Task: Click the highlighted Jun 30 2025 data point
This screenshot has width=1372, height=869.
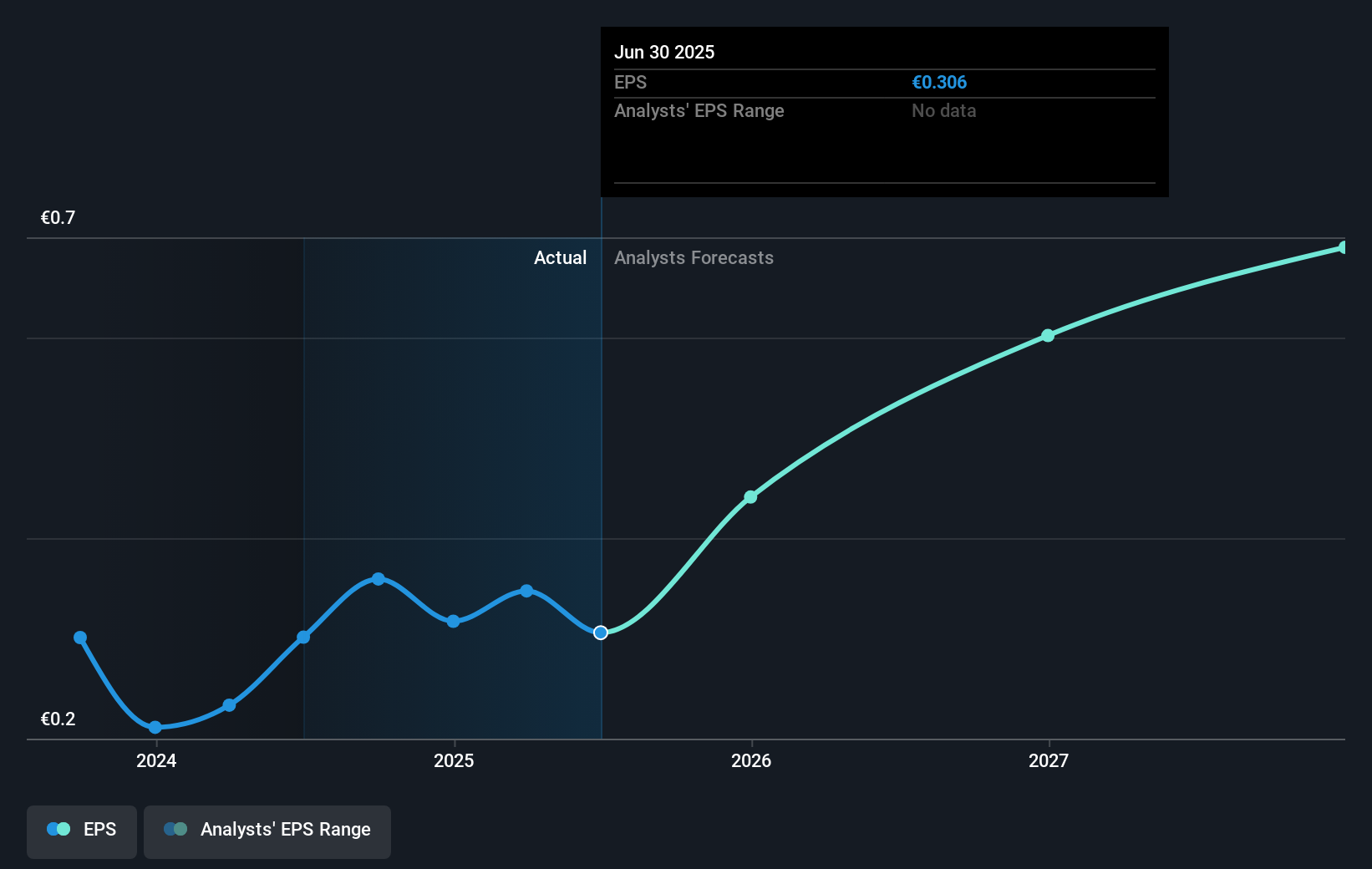Action: [x=601, y=633]
